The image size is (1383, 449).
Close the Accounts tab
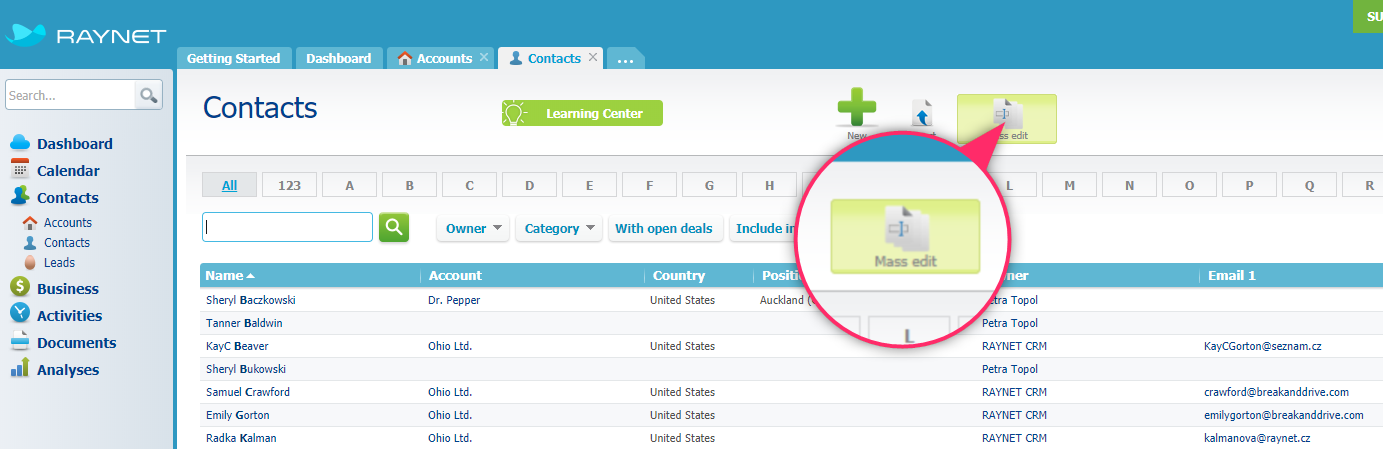coord(484,57)
